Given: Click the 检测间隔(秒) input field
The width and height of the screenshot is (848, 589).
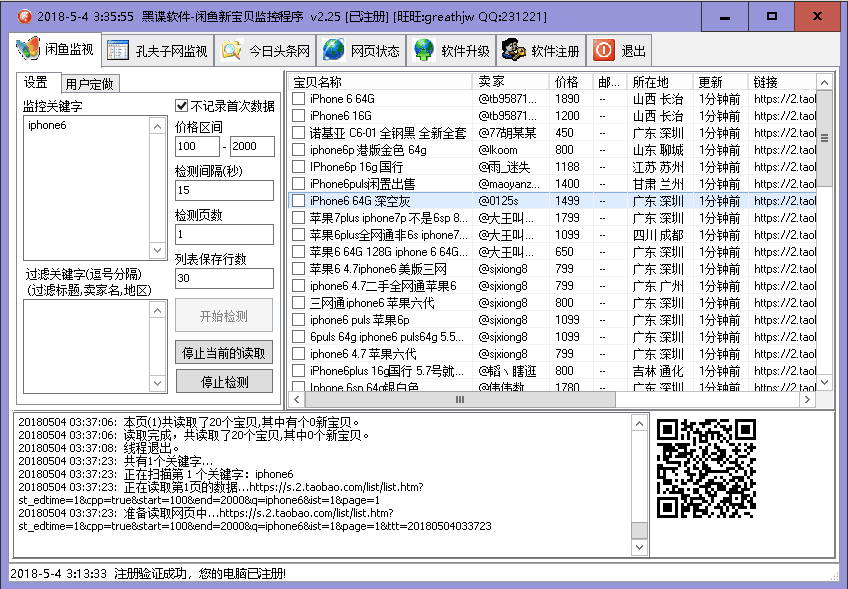Looking at the screenshot, I should pyautogui.click(x=224, y=190).
